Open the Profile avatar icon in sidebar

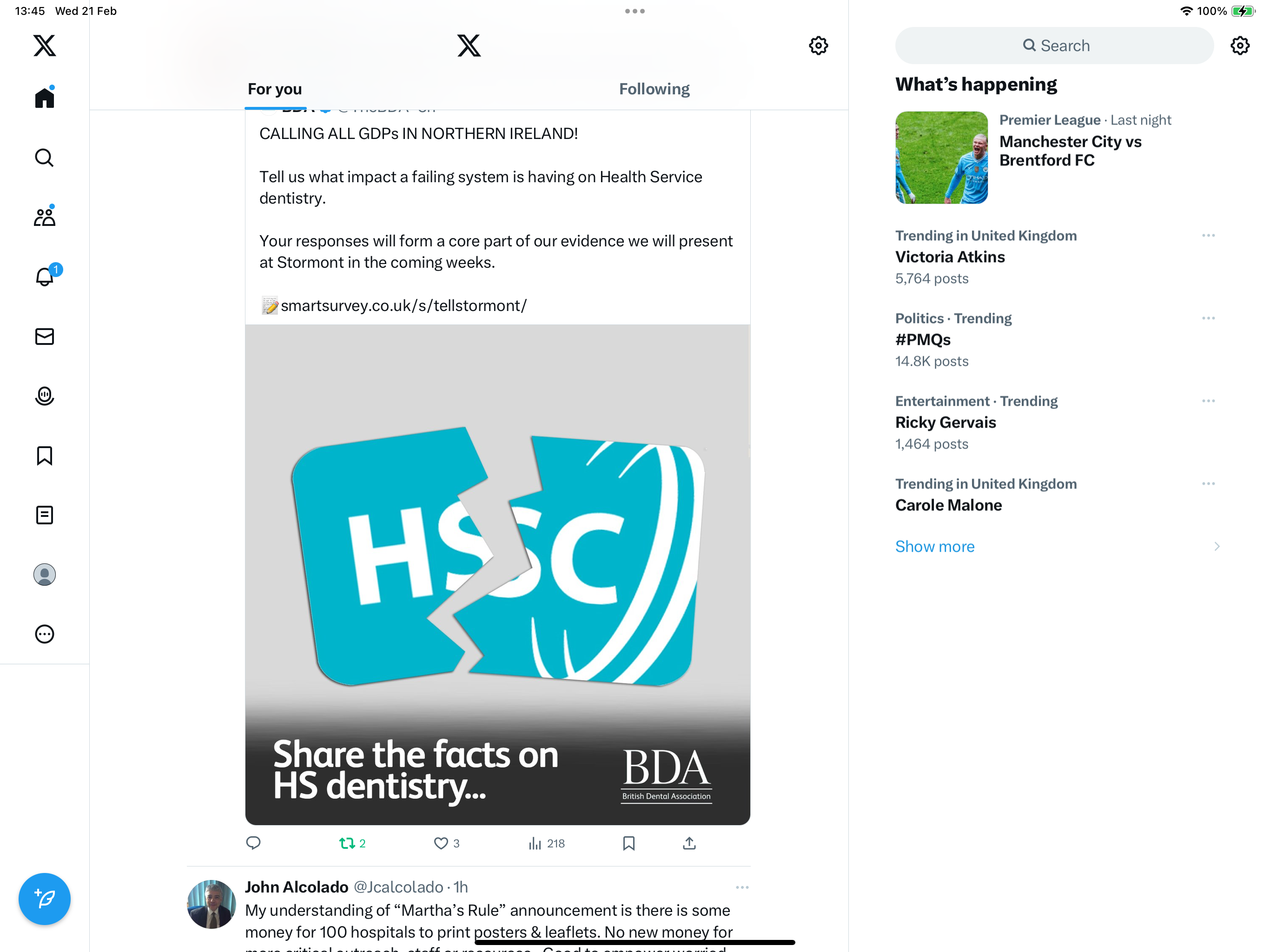click(44, 574)
